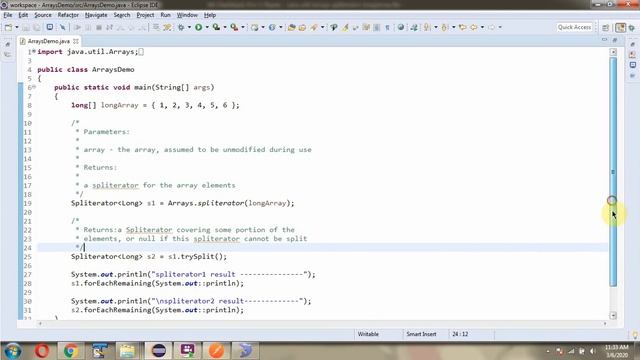Expand the New Java Package dropdown arrow
Image resolution: width=640 pixels, height=360 pixels.
pyautogui.click(x=263, y=27)
